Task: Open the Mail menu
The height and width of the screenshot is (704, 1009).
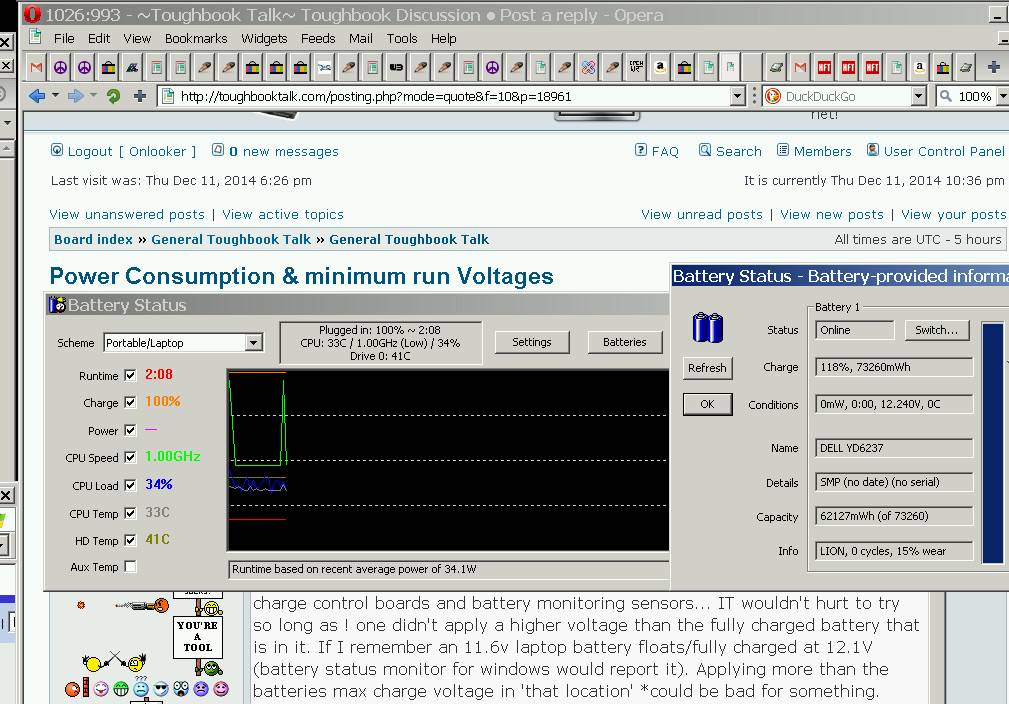Action: pyautogui.click(x=360, y=39)
